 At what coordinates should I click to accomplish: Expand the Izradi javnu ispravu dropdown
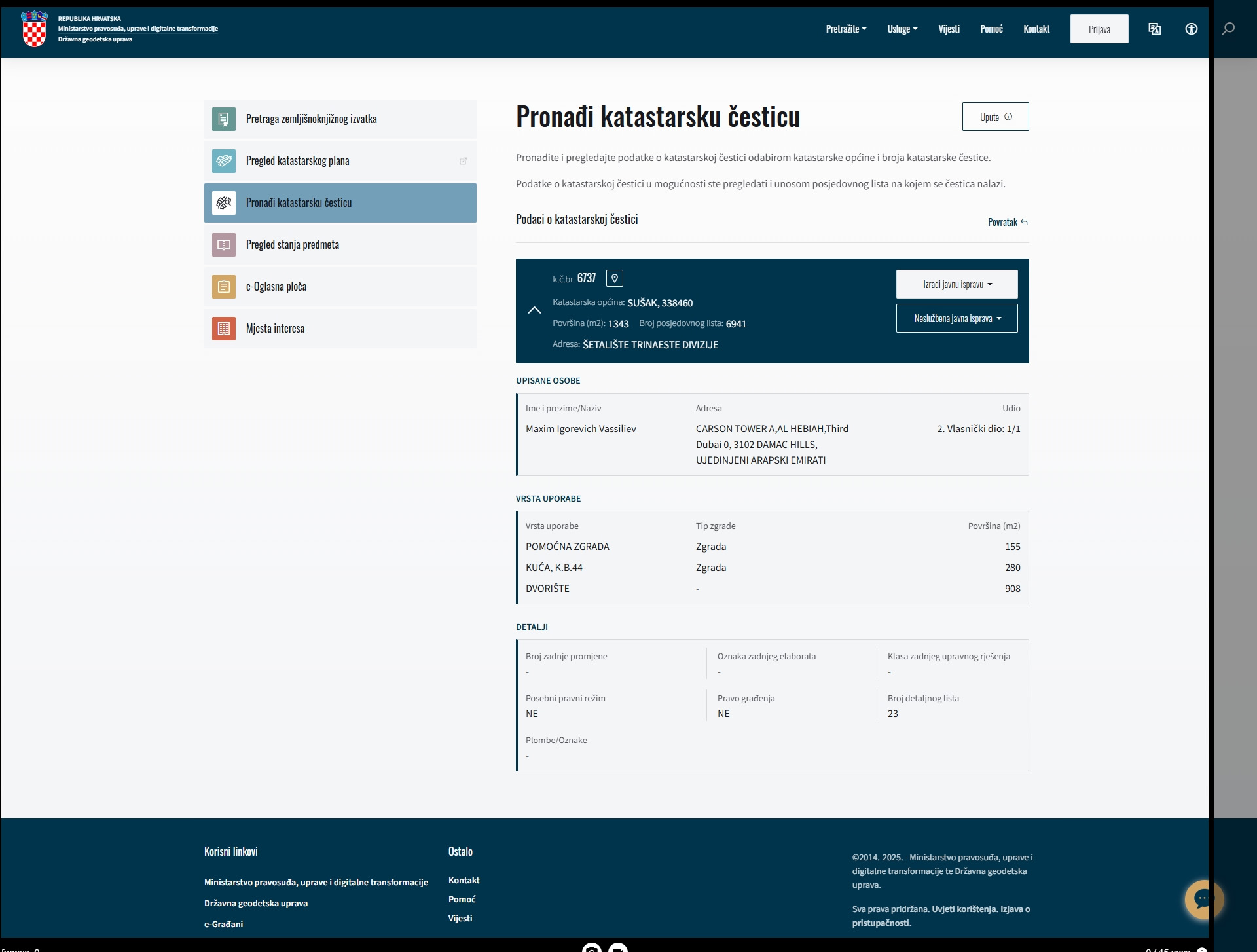point(956,284)
